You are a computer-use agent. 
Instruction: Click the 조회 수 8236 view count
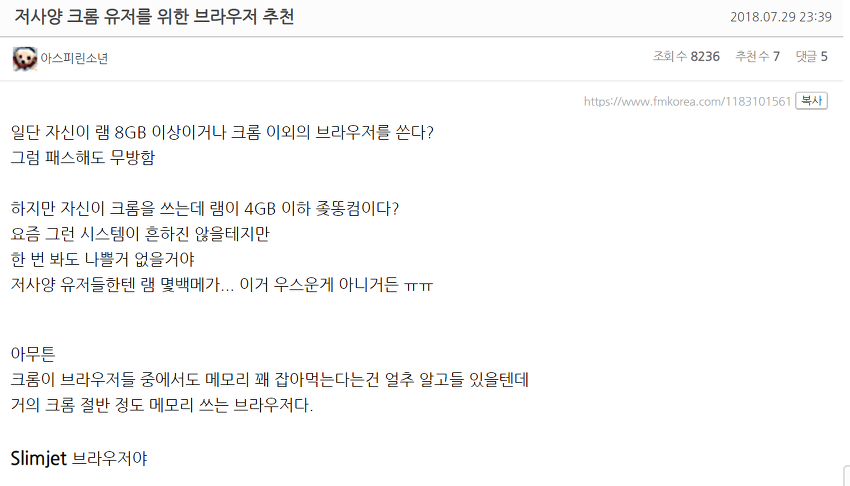click(686, 56)
